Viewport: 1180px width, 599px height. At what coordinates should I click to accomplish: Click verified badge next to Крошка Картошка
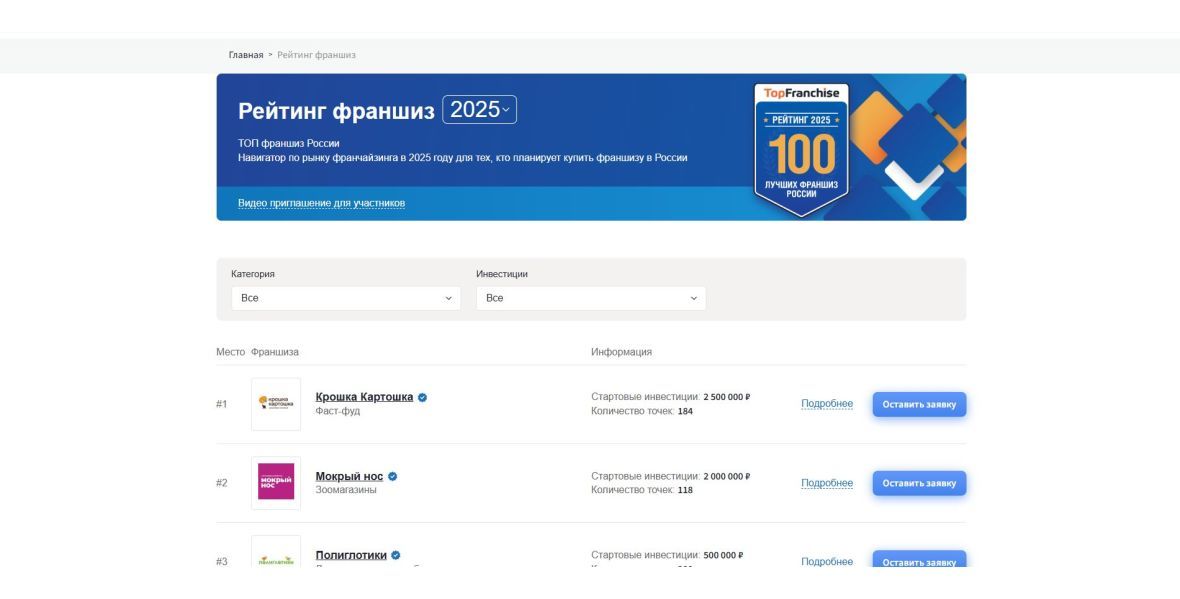pyautogui.click(x=422, y=397)
